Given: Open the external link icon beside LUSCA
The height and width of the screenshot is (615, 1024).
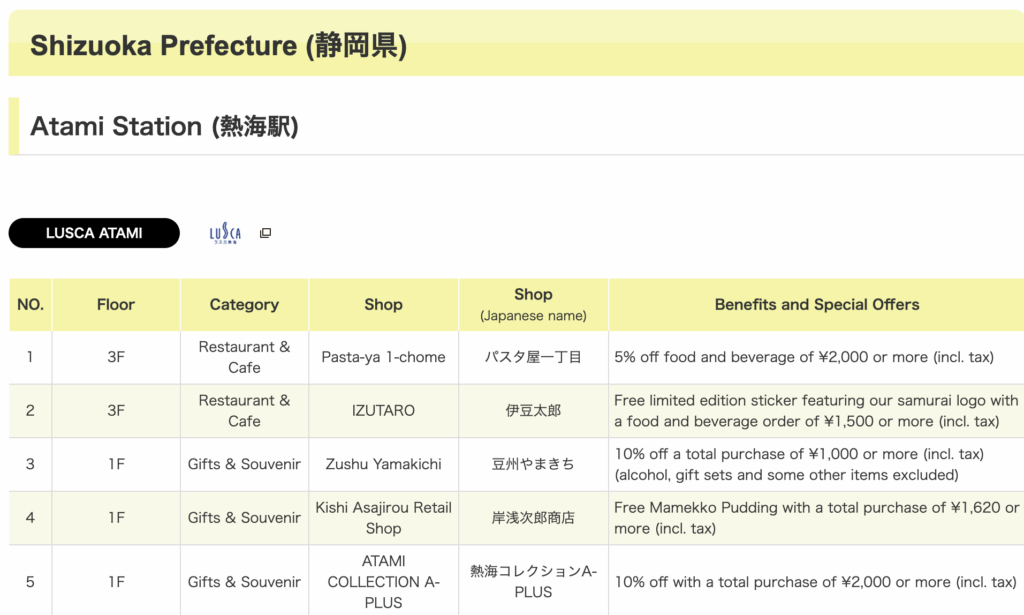Looking at the screenshot, I should [x=265, y=233].
